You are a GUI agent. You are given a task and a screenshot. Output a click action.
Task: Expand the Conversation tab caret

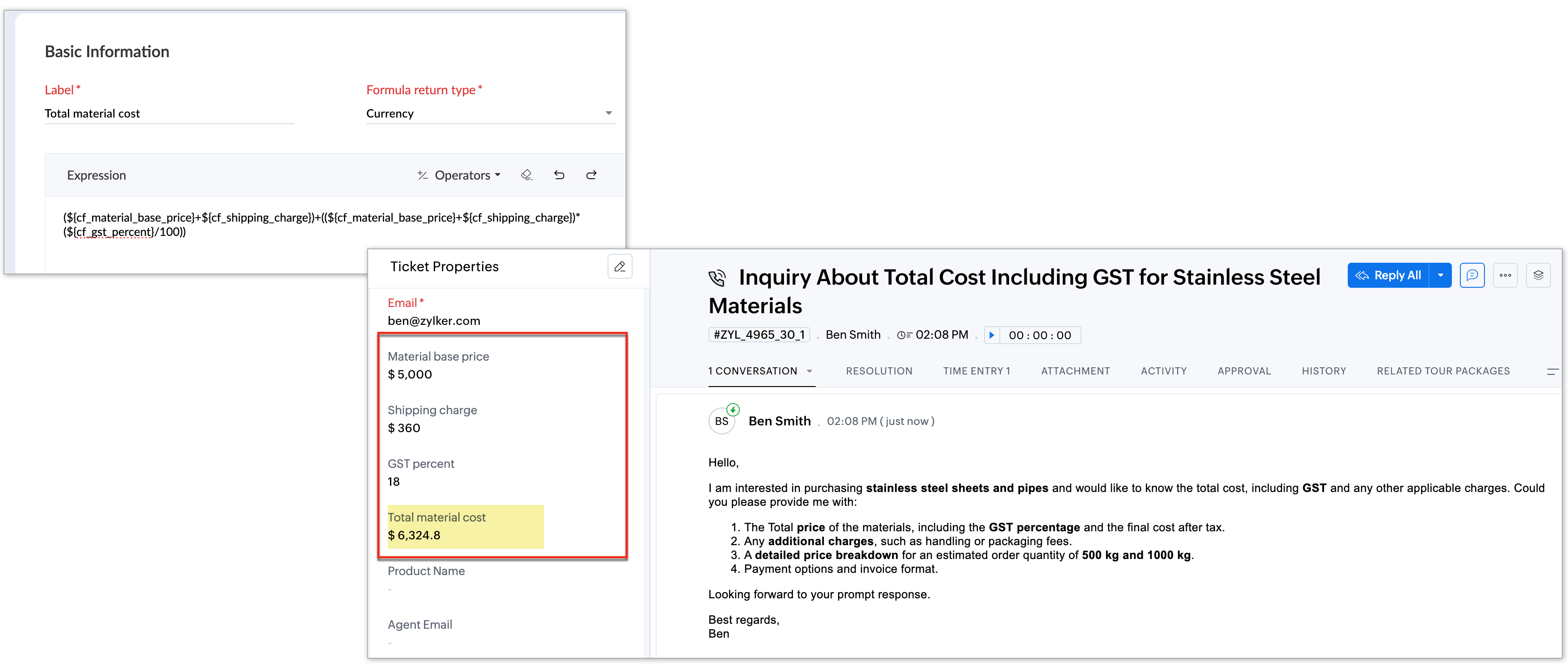[x=809, y=371]
